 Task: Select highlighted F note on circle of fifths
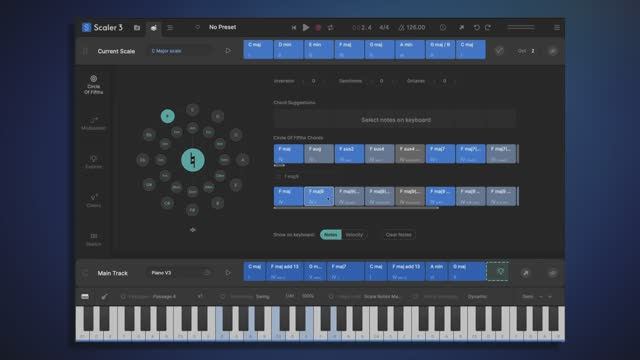tap(167, 116)
